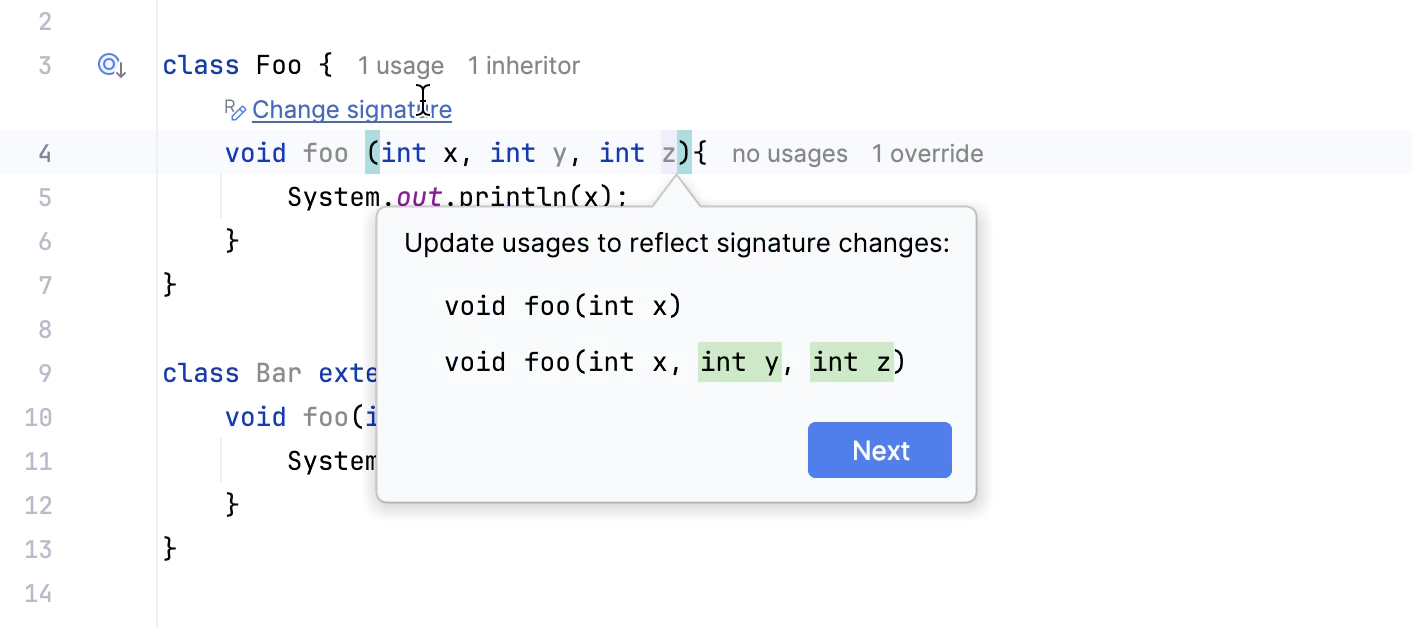Click line number 4 in the gutter
The height and width of the screenshot is (628, 1412).
pyautogui.click(x=45, y=153)
